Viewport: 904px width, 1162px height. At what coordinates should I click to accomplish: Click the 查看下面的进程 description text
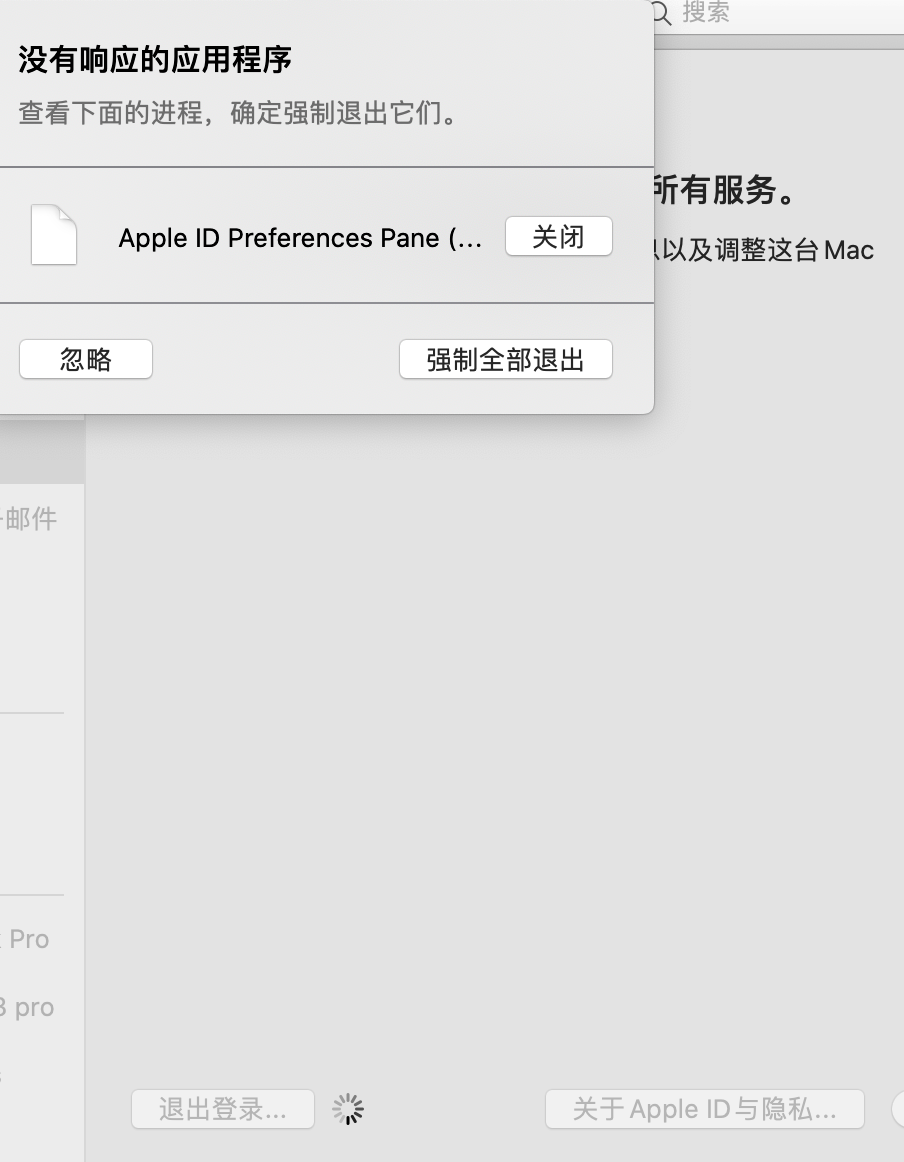pyautogui.click(x=240, y=112)
